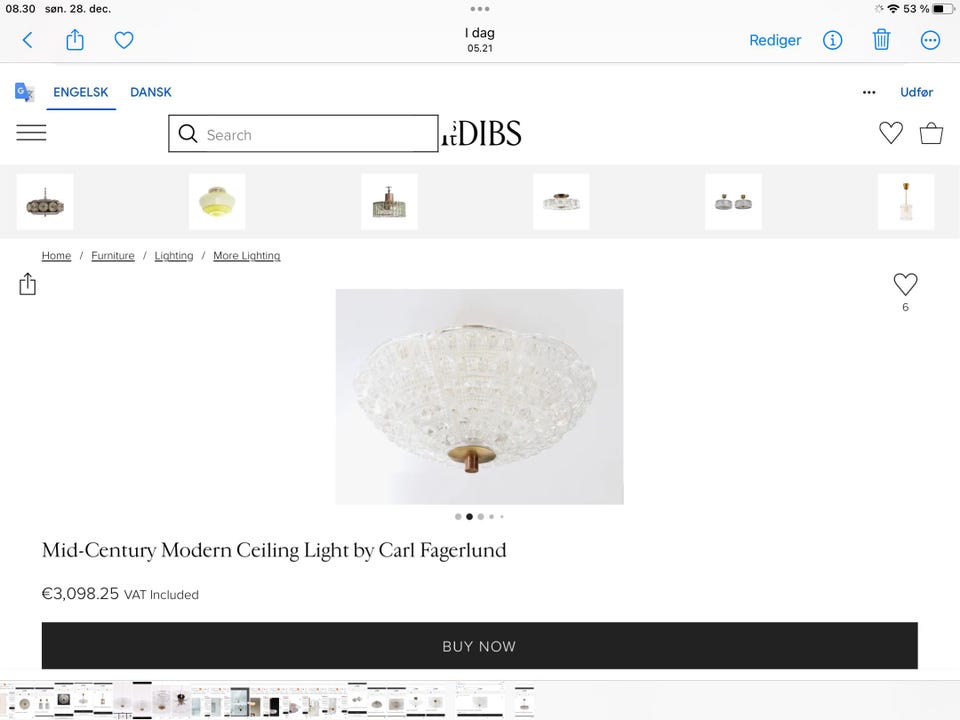This screenshot has height=720, width=960.
Task: Open blue circled more options icon
Action: tap(930, 40)
